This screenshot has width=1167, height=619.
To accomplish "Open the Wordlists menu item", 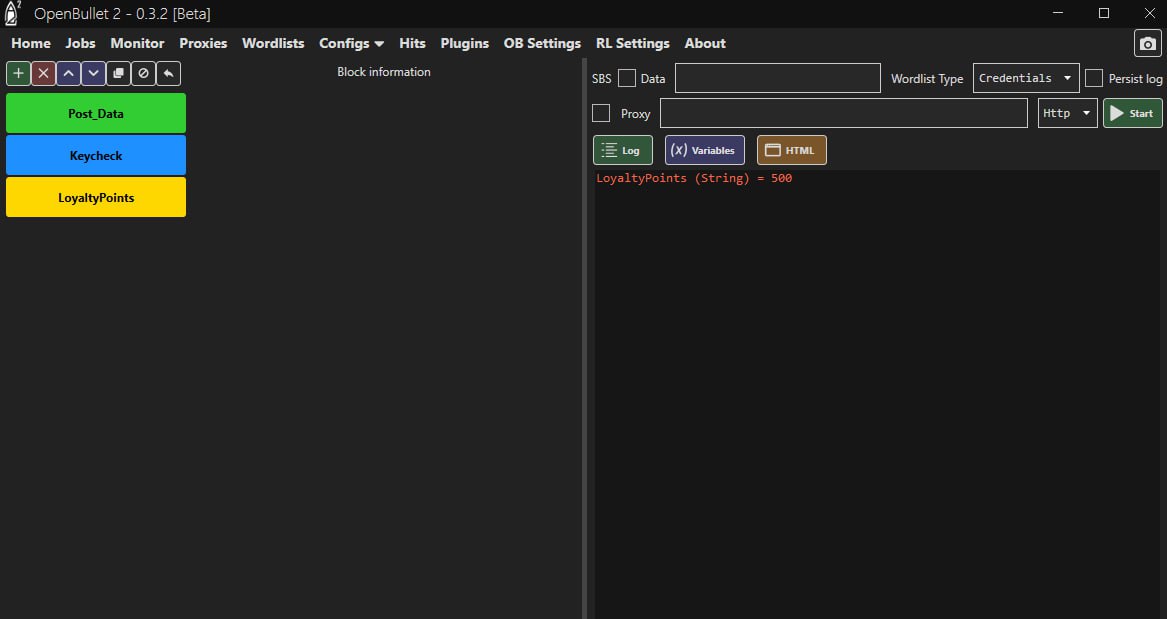I will point(273,43).
